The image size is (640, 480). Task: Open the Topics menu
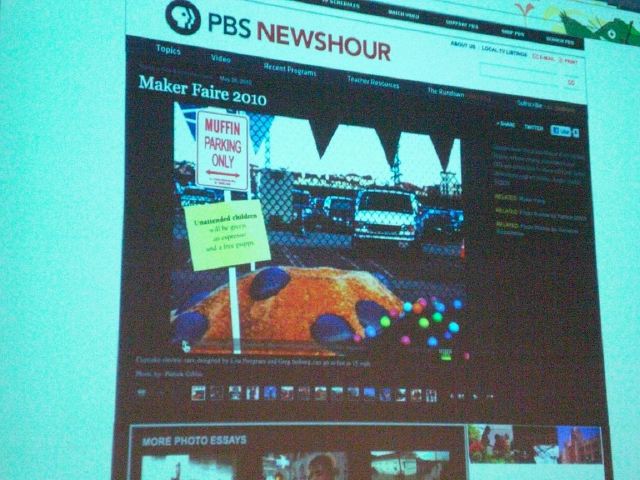point(168,50)
